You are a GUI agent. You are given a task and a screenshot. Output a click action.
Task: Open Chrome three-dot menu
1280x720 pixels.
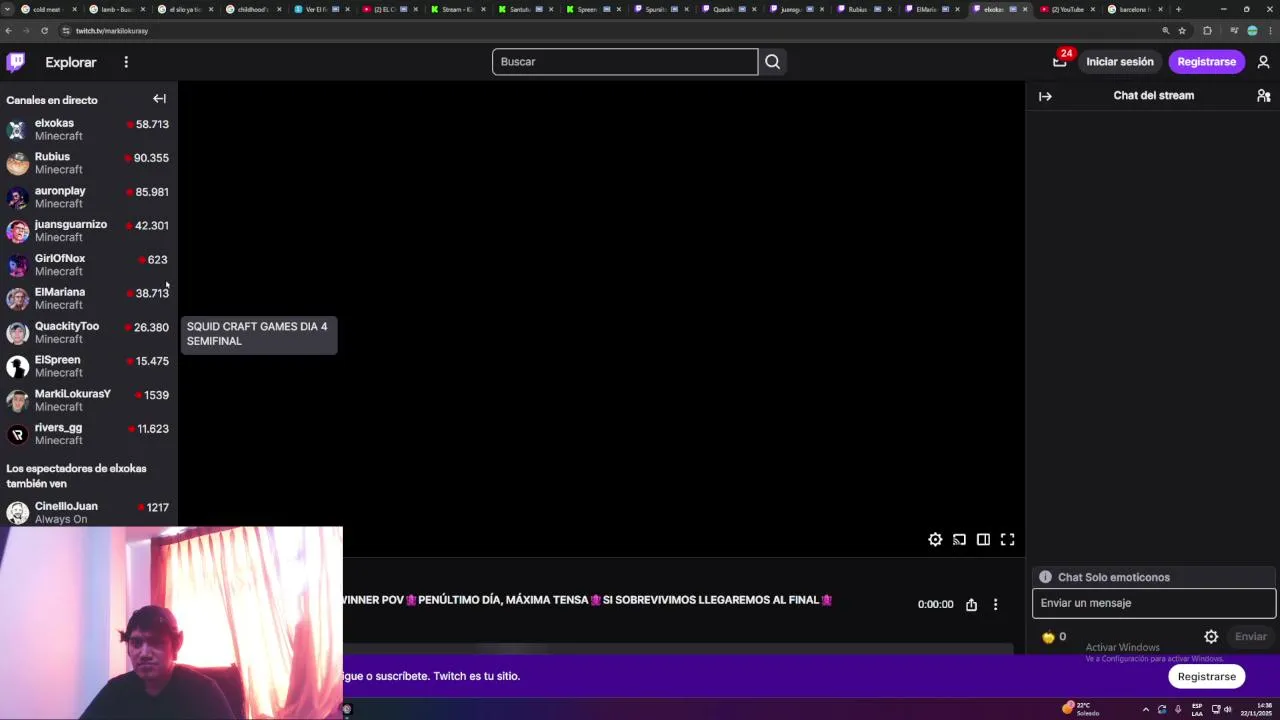pyautogui.click(x=1270, y=31)
